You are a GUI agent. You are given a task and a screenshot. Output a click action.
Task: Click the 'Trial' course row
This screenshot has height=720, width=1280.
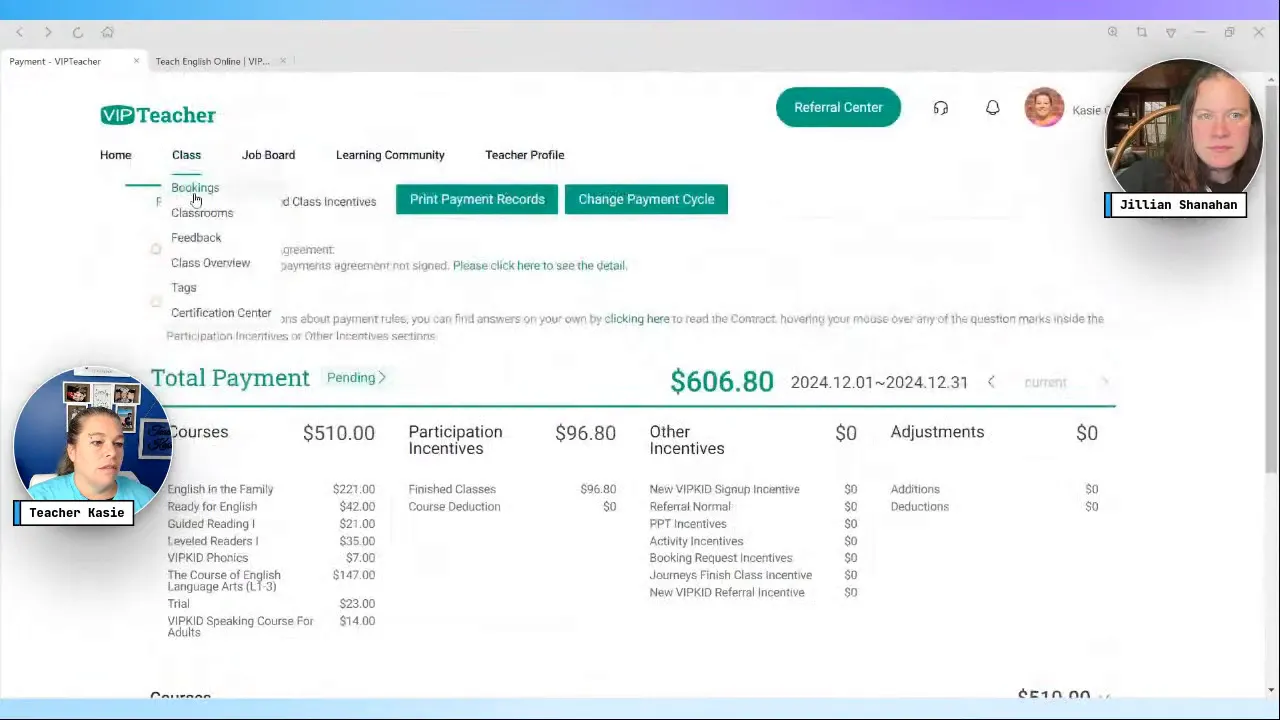[271, 604]
